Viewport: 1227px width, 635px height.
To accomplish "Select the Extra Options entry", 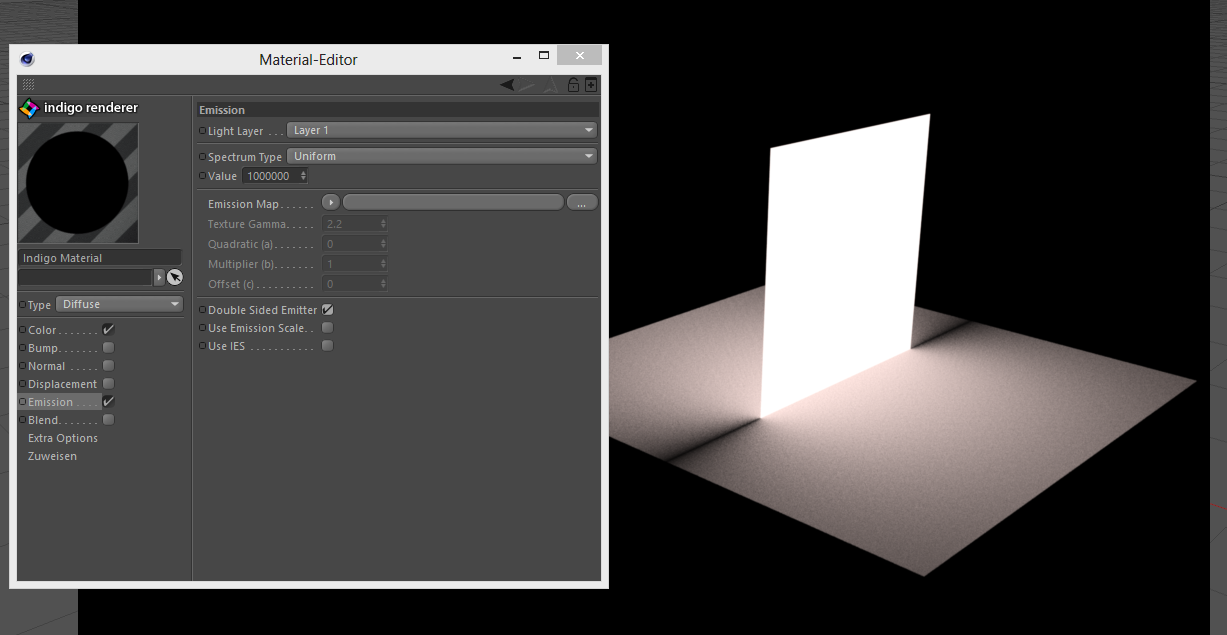I will click(x=63, y=438).
